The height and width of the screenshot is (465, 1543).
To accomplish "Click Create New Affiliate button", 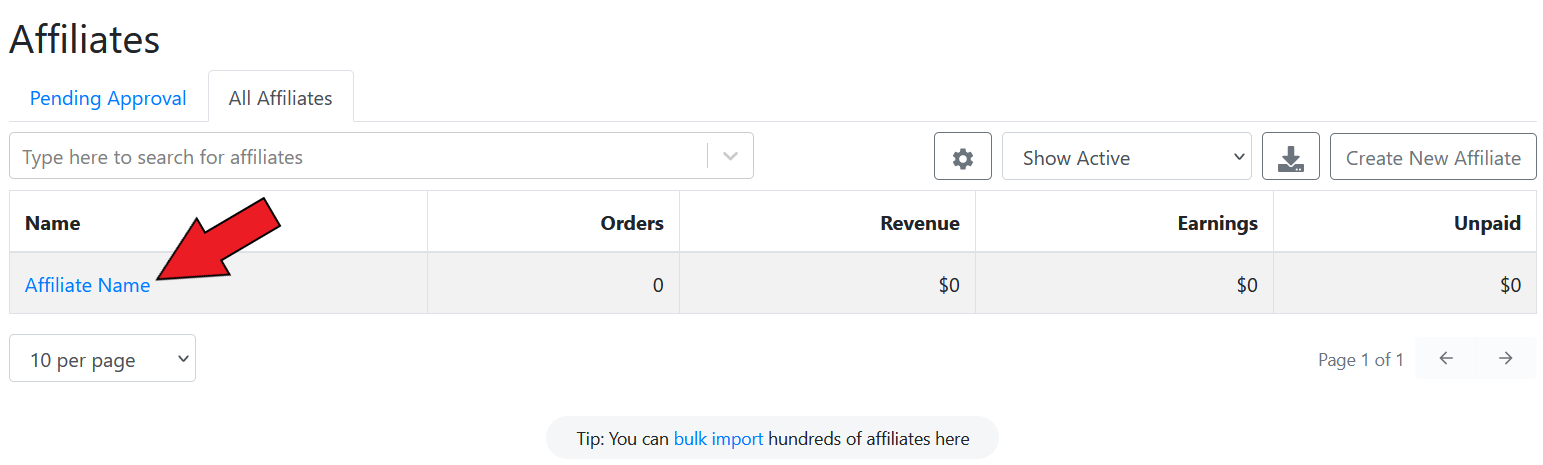I will pos(1432,157).
